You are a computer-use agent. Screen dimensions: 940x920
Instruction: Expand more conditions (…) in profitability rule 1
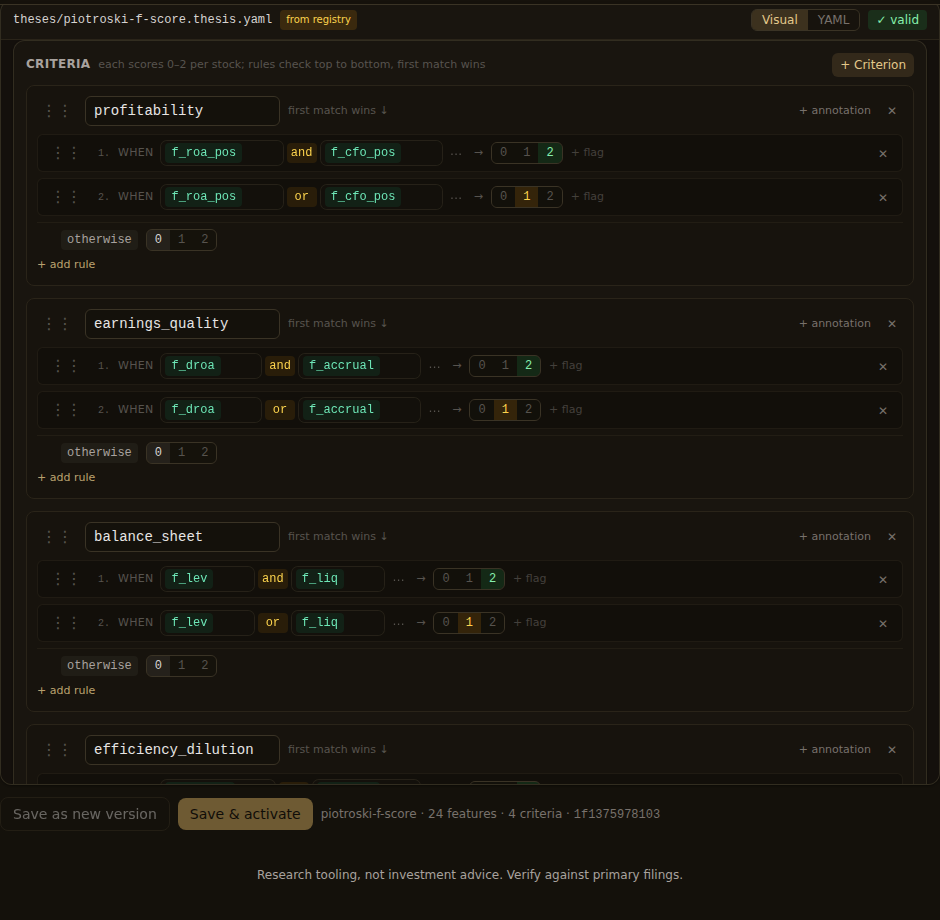456,153
